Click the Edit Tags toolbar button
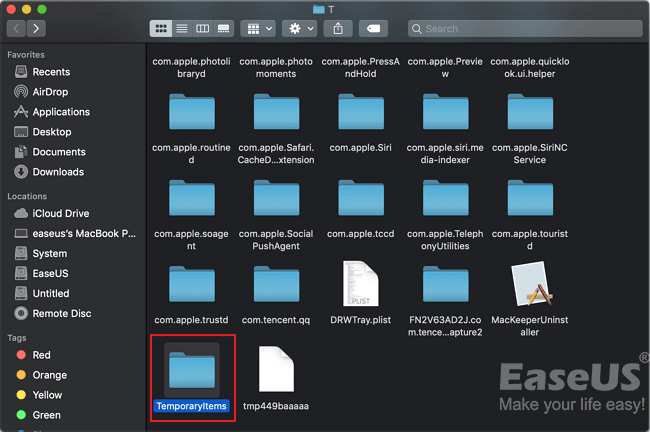Image resolution: width=650 pixels, height=432 pixels. (x=374, y=28)
